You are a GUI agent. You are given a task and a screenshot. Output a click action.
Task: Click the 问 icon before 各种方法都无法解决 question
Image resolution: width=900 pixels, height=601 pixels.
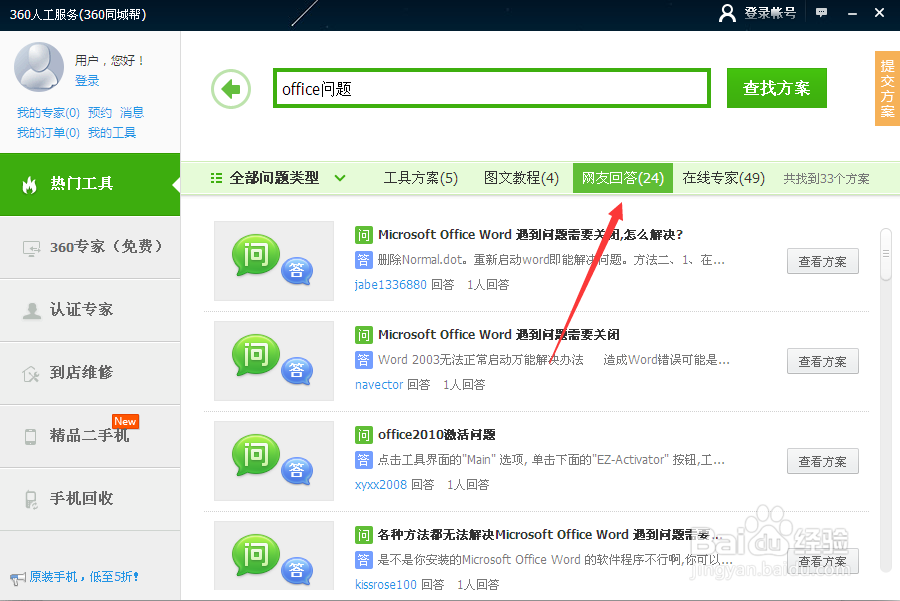tap(363, 535)
